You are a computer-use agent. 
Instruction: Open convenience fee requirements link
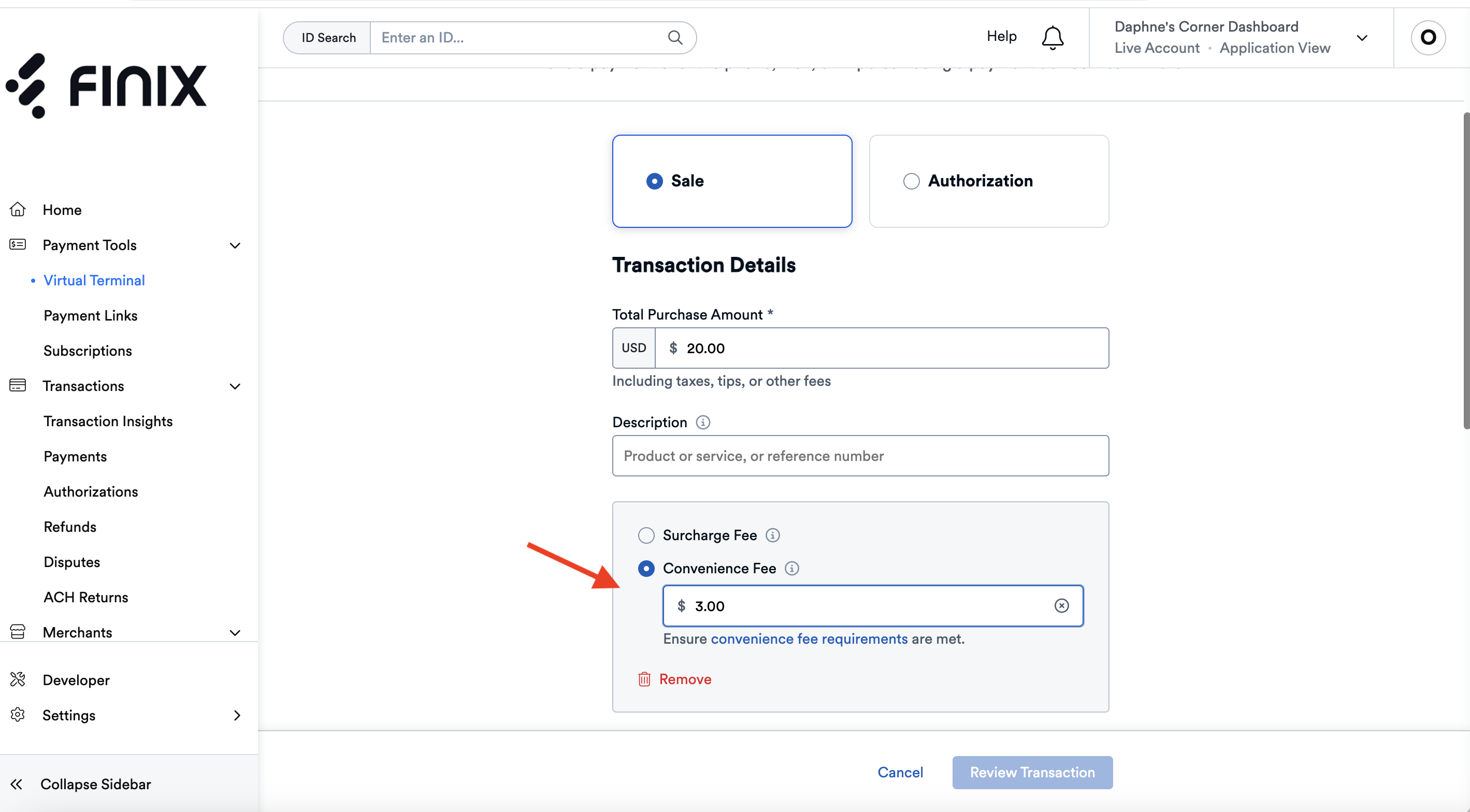(x=809, y=639)
